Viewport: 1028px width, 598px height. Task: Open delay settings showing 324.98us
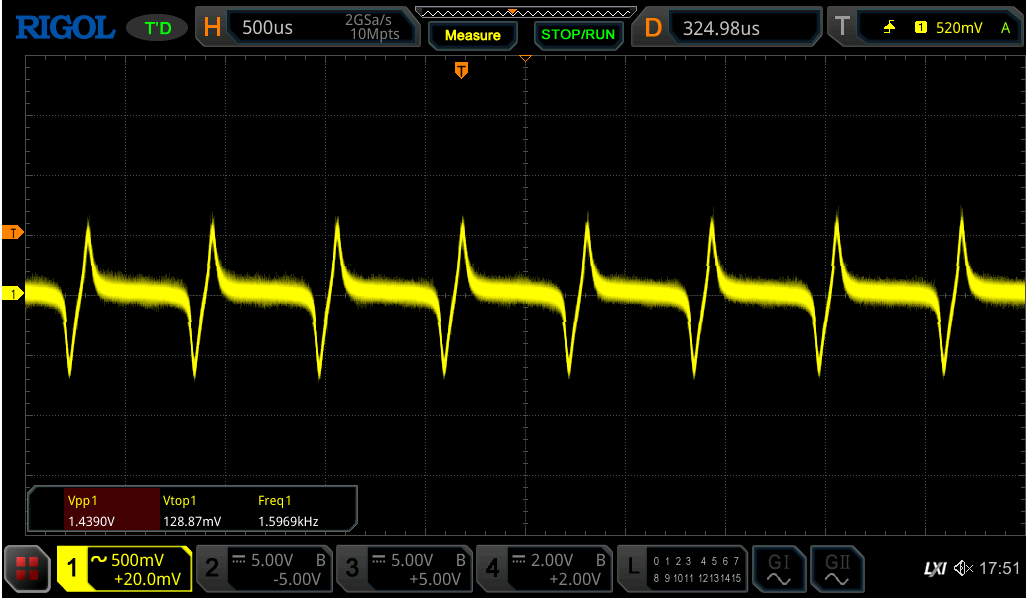click(727, 28)
